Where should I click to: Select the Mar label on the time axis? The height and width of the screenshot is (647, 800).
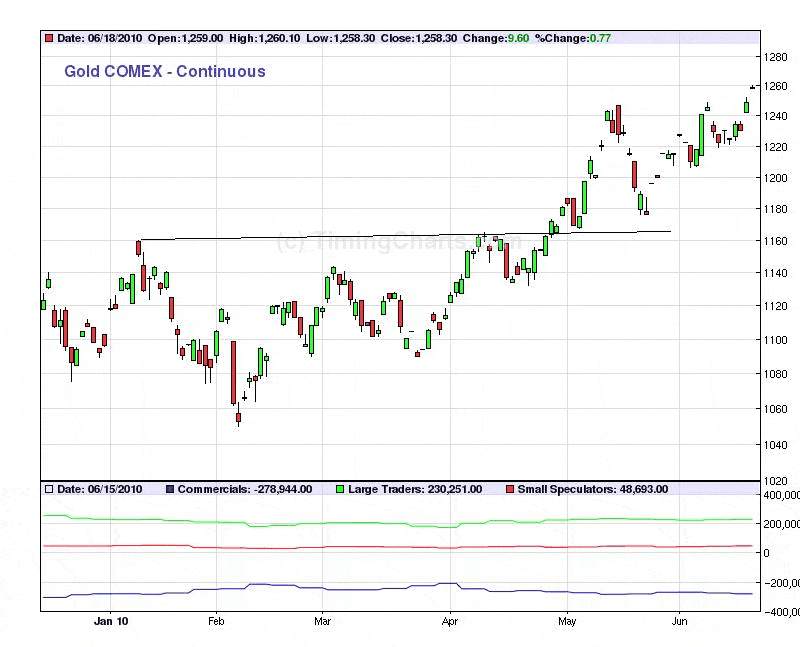[x=323, y=621]
